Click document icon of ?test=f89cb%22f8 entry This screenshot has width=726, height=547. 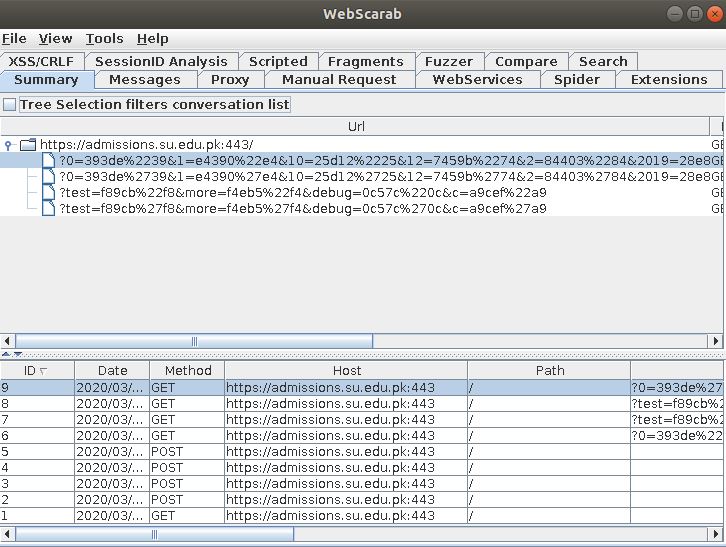click(49, 193)
